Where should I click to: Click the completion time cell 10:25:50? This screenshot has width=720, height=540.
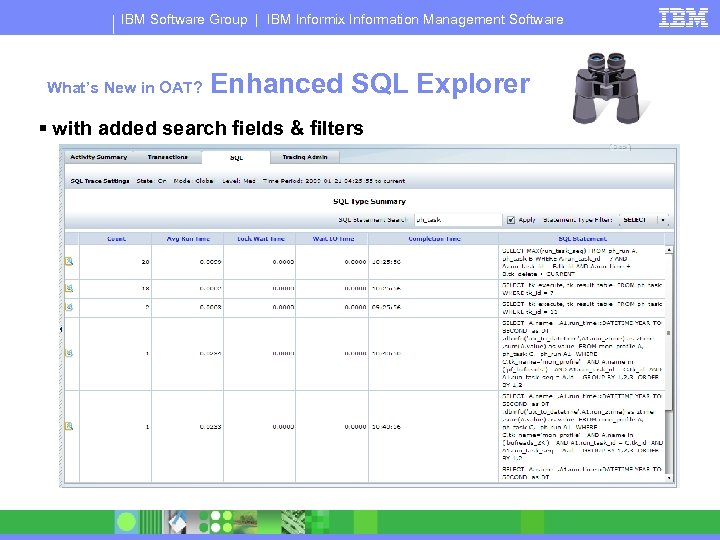click(433, 262)
